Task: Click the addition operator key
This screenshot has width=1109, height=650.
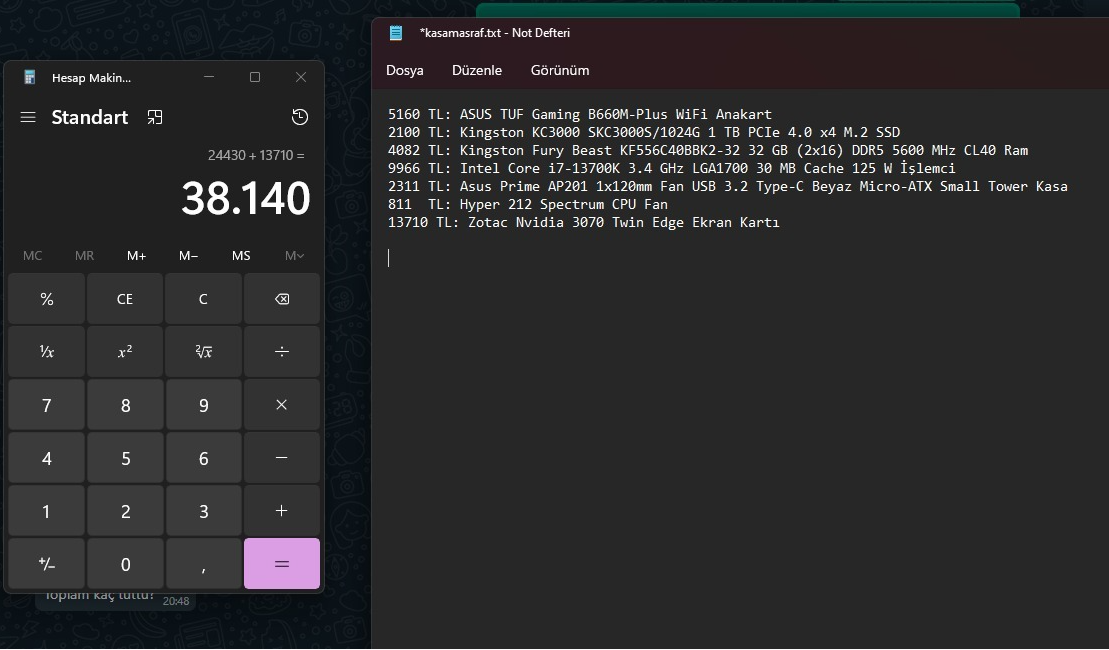Action: click(x=281, y=511)
